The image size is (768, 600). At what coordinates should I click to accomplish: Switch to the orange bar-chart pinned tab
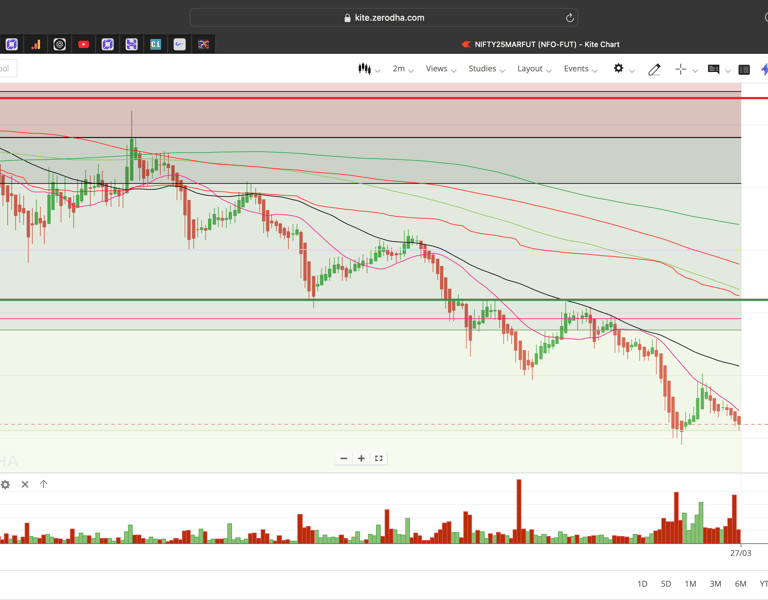[36, 45]
